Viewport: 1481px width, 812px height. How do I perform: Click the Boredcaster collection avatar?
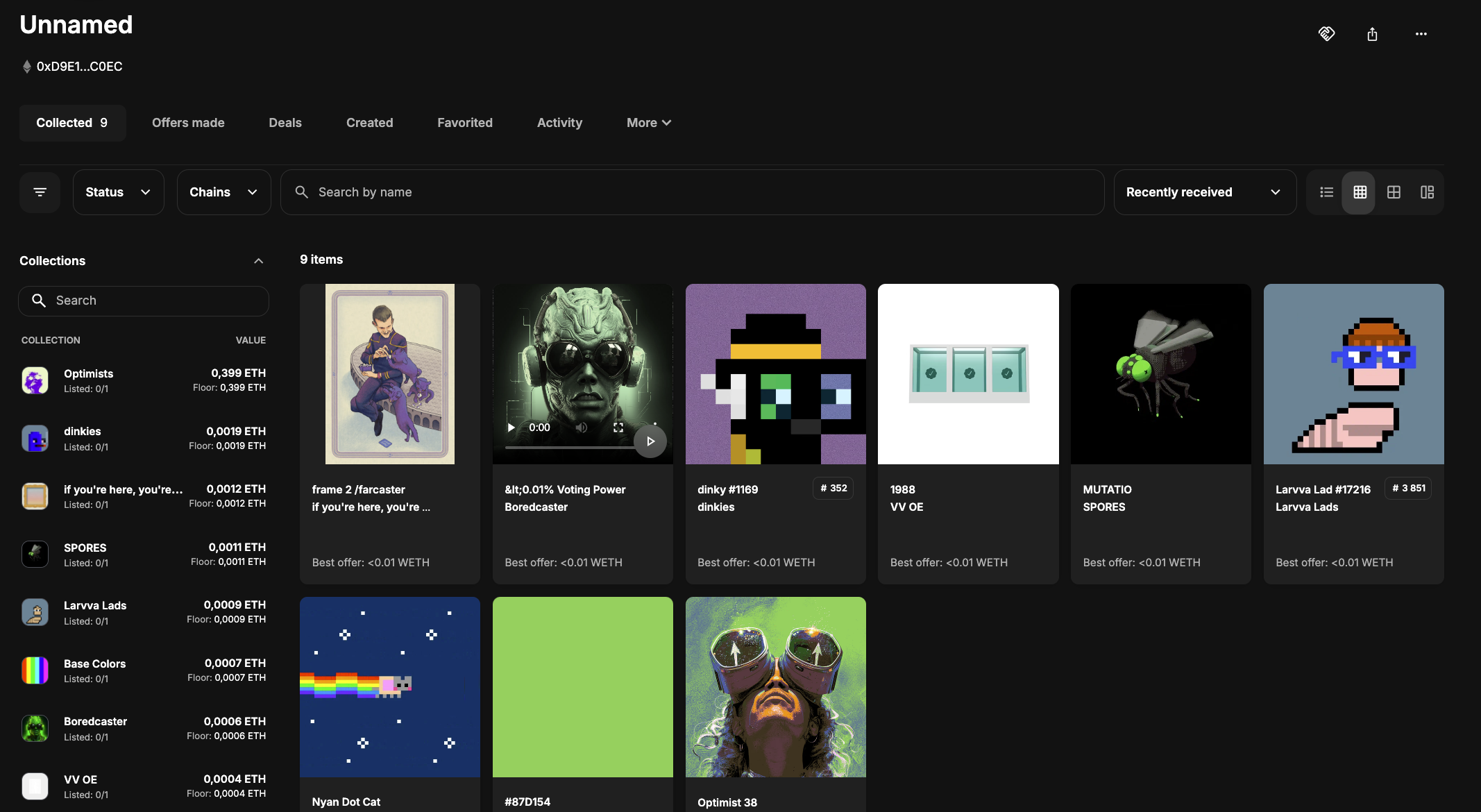[x=35, y=729]
